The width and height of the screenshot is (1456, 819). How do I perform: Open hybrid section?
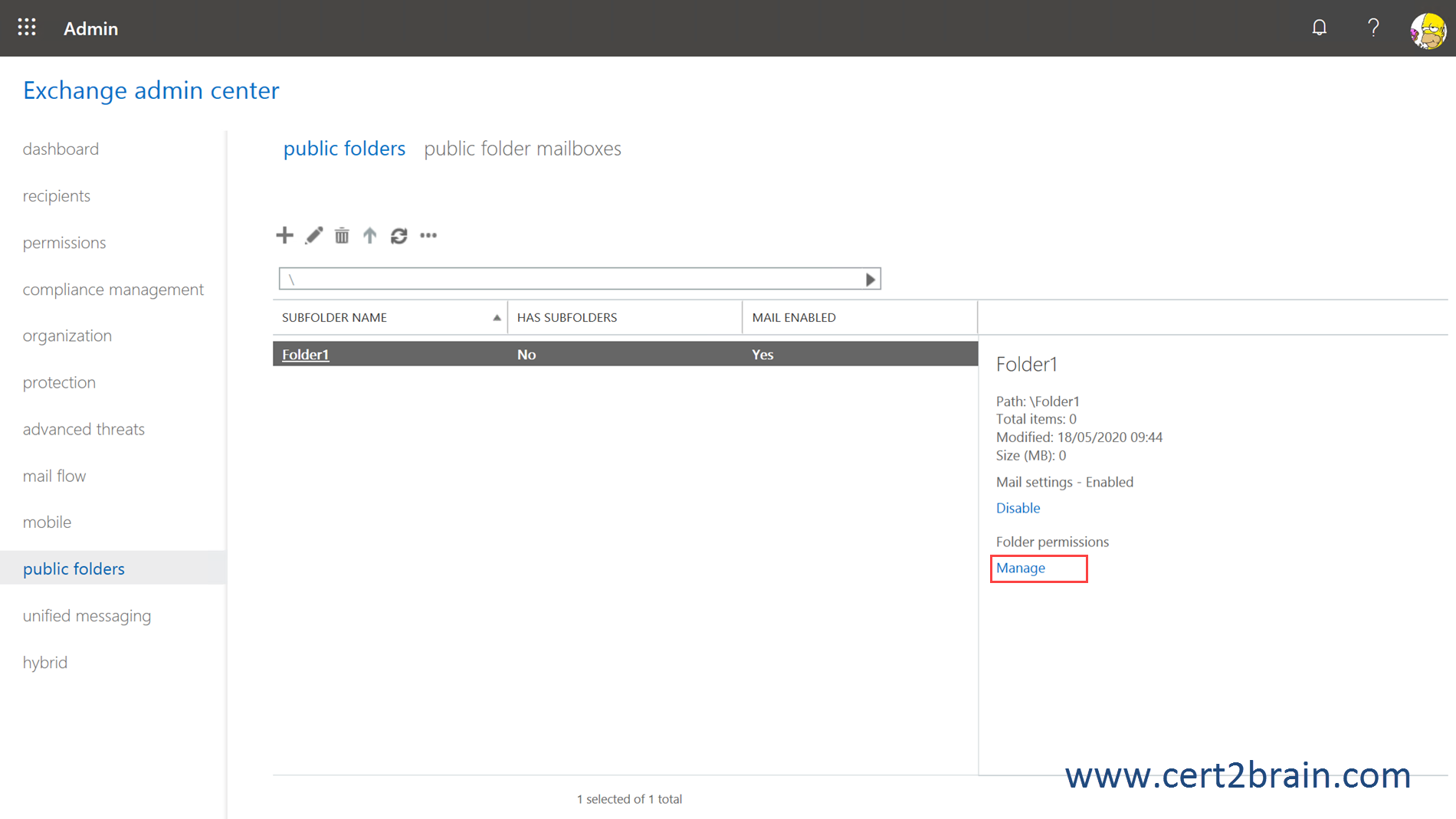click(x=45, y=662)
